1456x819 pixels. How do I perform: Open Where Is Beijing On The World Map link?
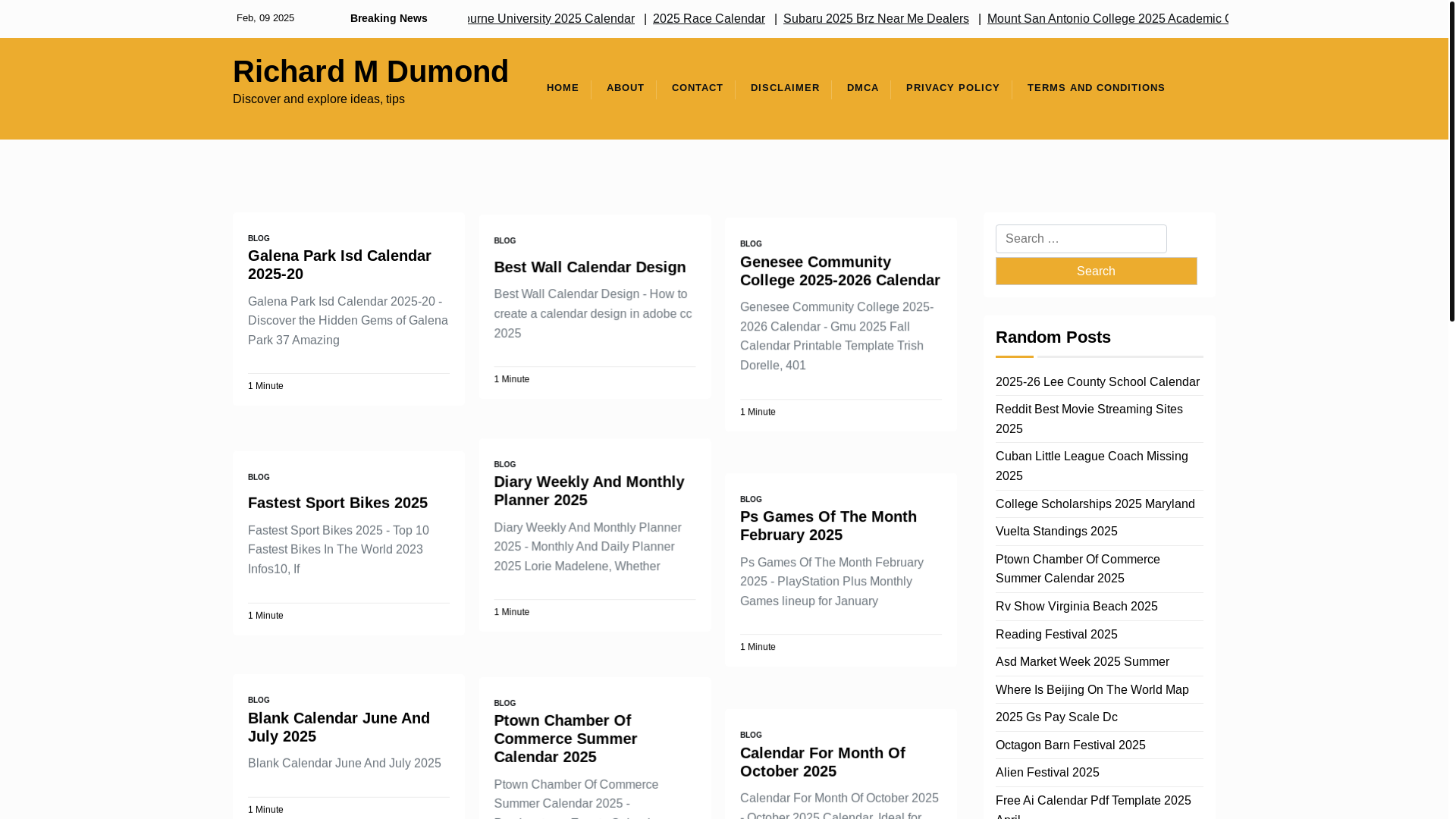tap(1092, 690)
